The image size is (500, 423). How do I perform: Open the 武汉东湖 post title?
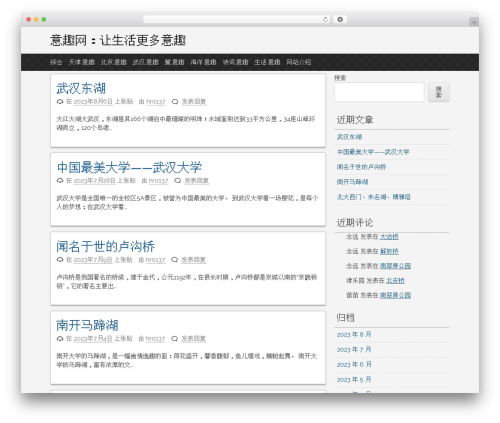click(81, 88)
